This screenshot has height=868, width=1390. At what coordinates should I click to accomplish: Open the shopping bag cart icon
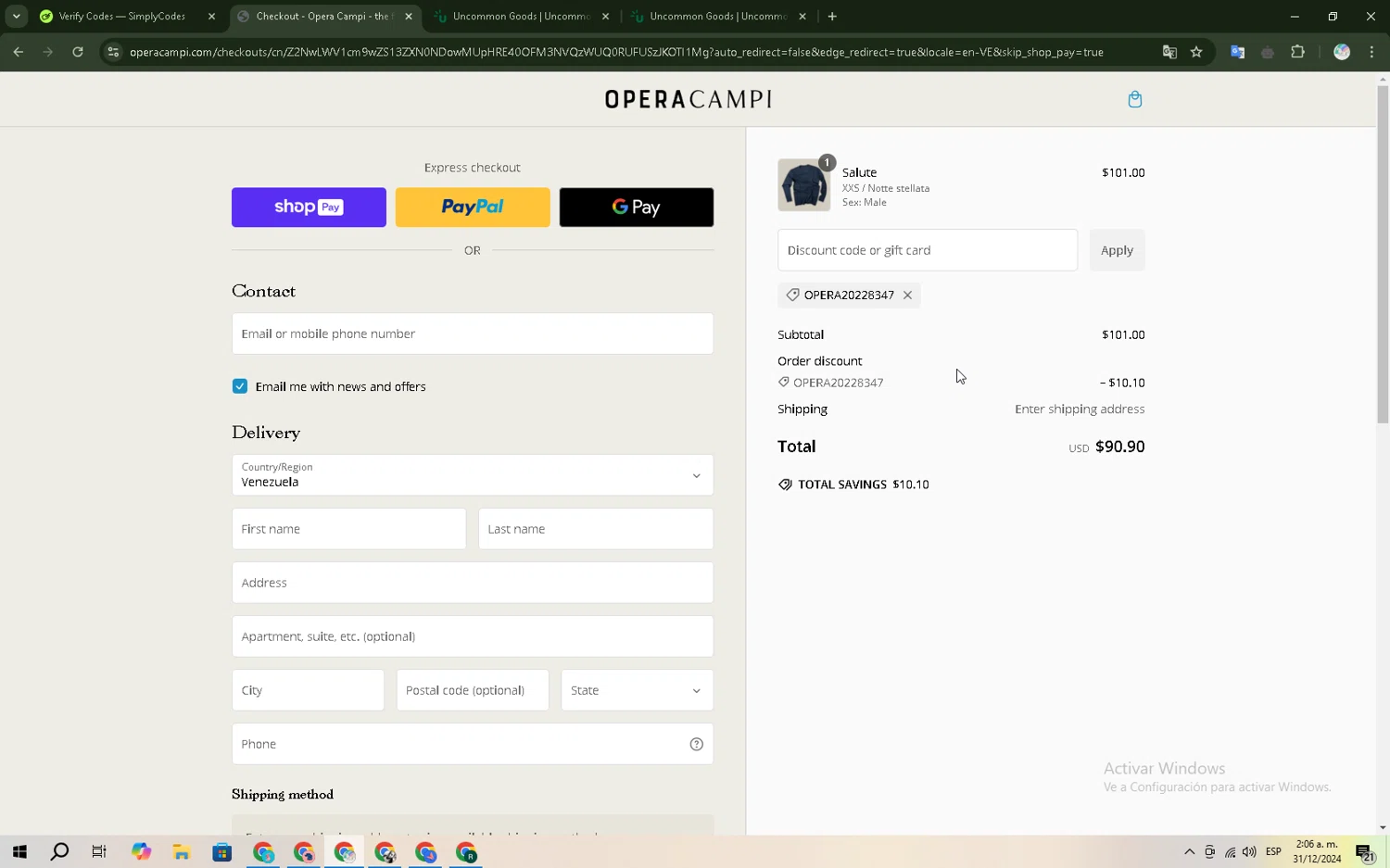1134,99
